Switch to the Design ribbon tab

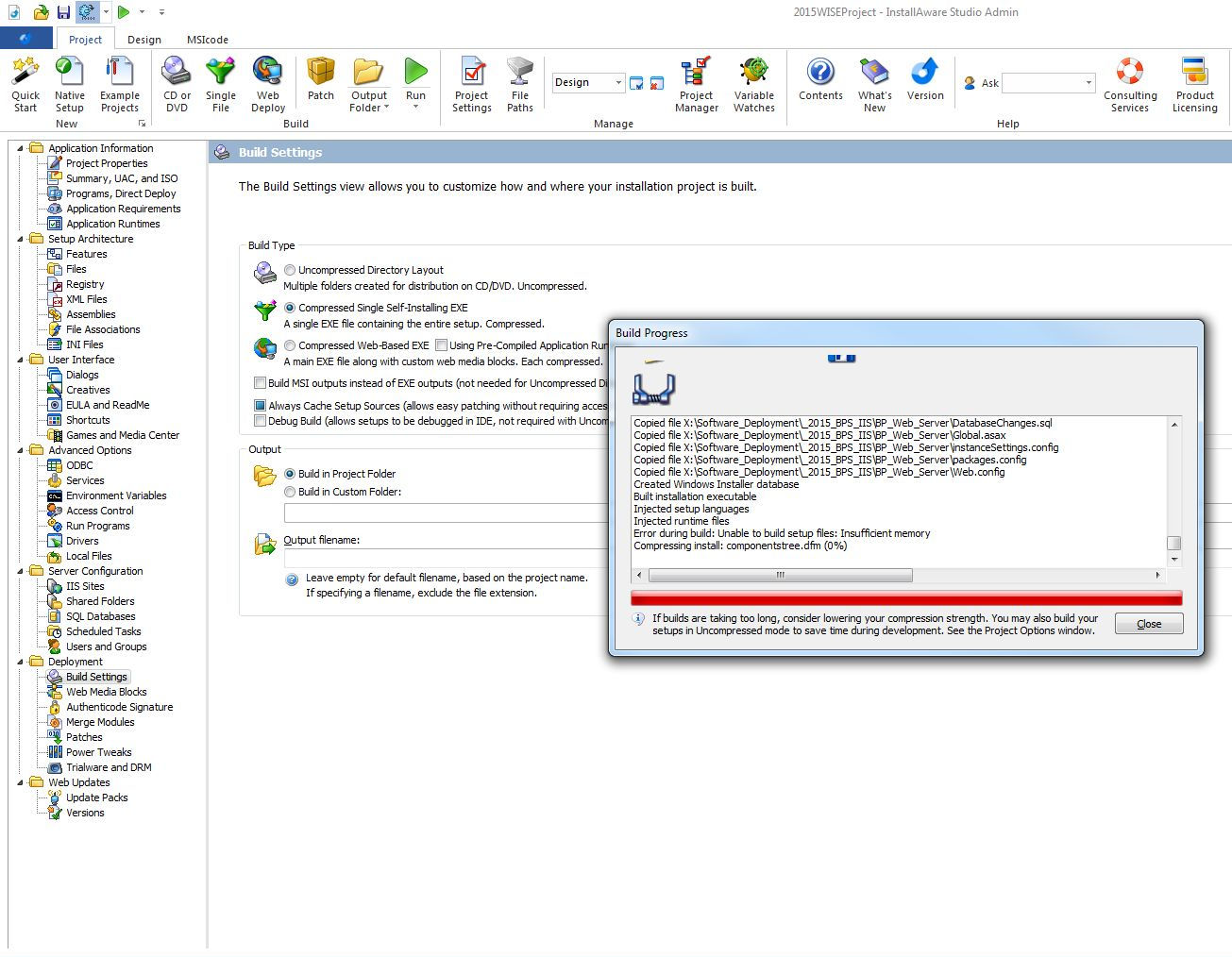coord(144,40)
